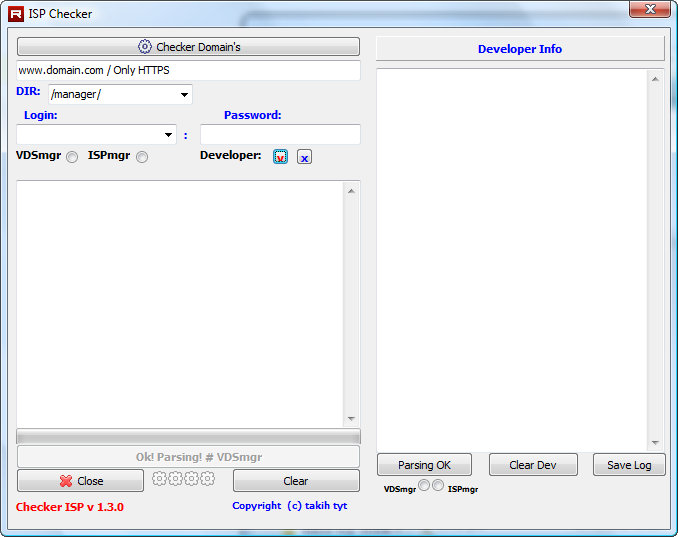
Task: Click scroll down arrow in left results box
Action: (351, 419)
